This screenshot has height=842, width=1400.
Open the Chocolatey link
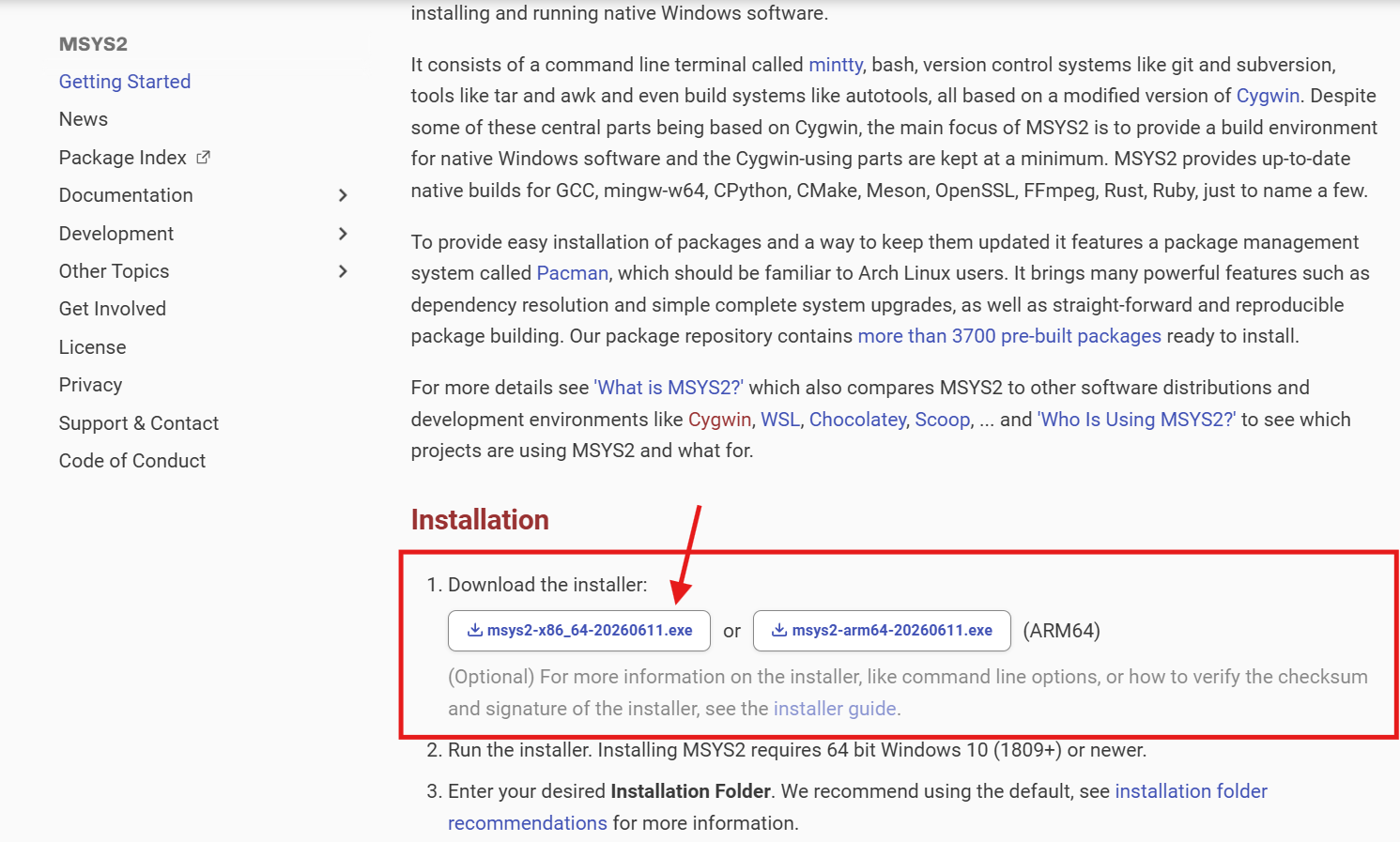857,420
